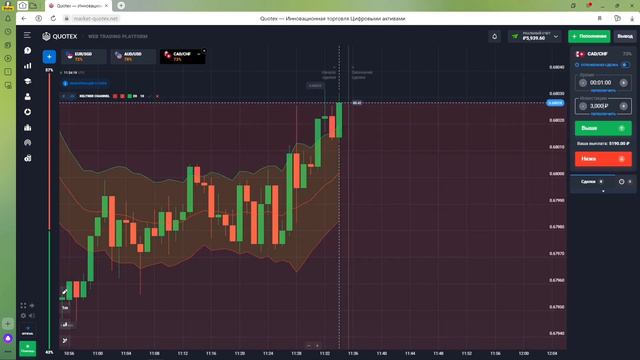Click the green help button at sidebar bottom
640x360 pixels.
tap(27, 349)
